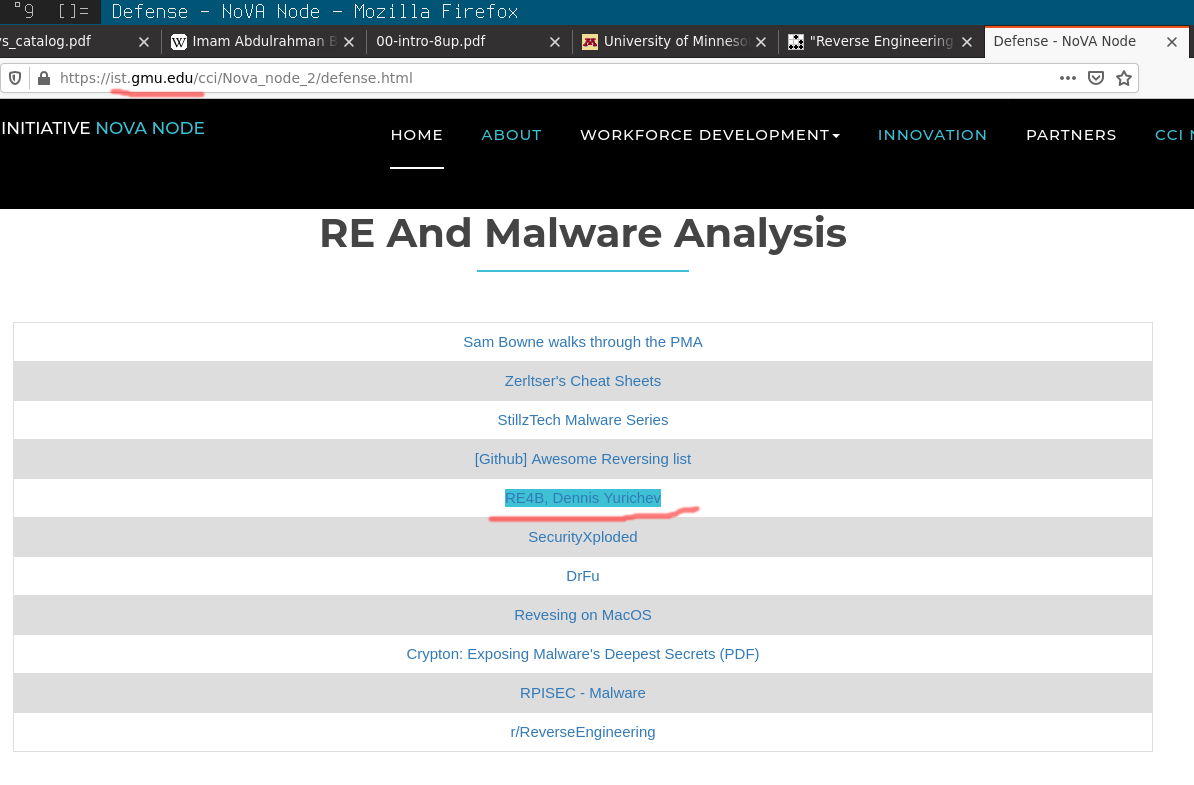This screenshot has width=1194, height=785.
Task: Close the Reverse Engineering tab
Action: pyautogui.click(x=967, y=42)
